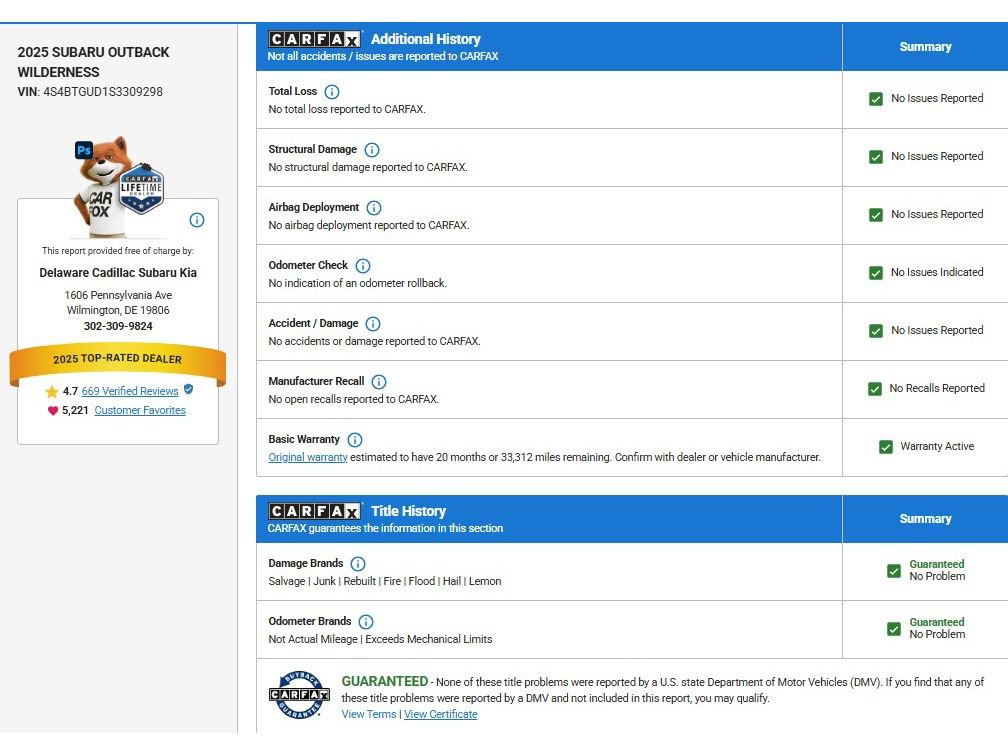This screenshot has width=1008, height=756.
Task: Open the Total Loss info icon
Action: tap(332, 92)
